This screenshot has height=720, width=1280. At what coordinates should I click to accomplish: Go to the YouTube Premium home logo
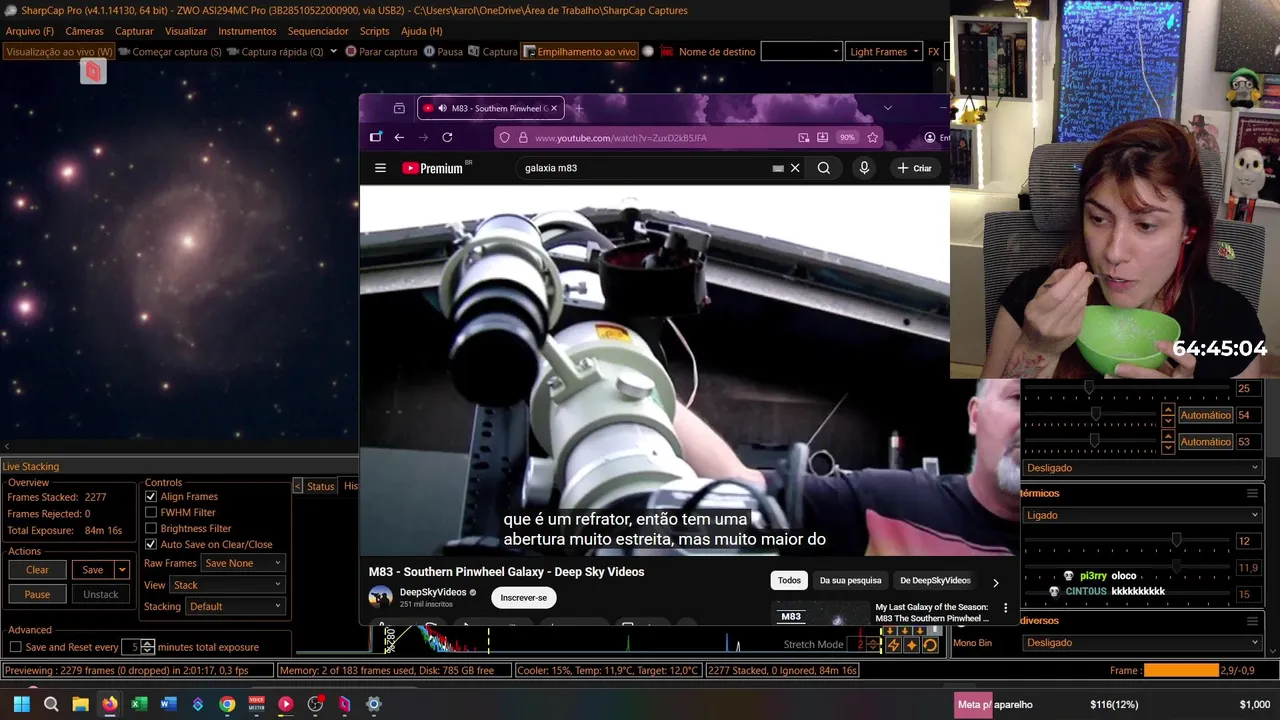coord(432,168)
